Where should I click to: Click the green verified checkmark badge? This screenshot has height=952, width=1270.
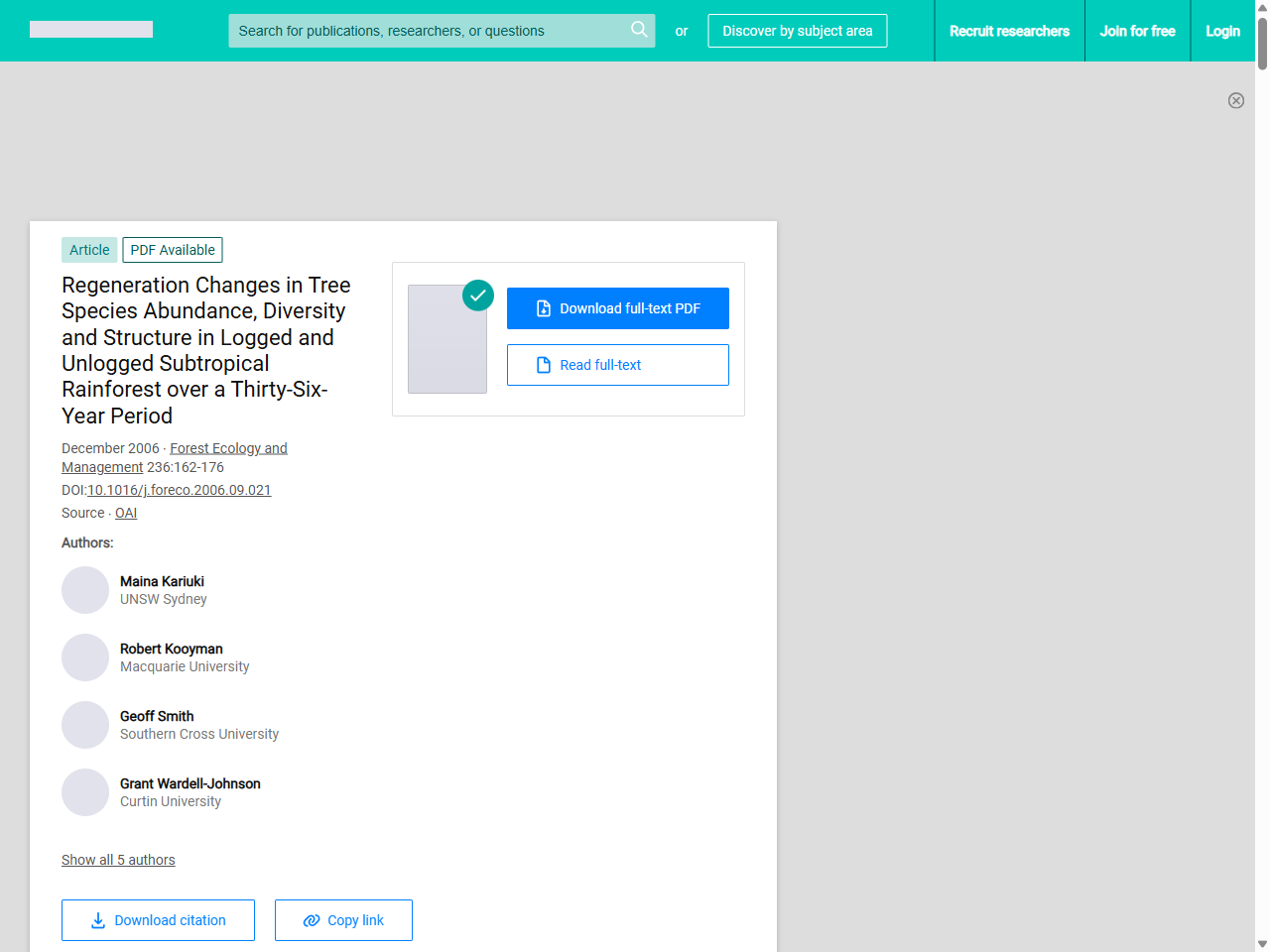[x=478, y=295]
